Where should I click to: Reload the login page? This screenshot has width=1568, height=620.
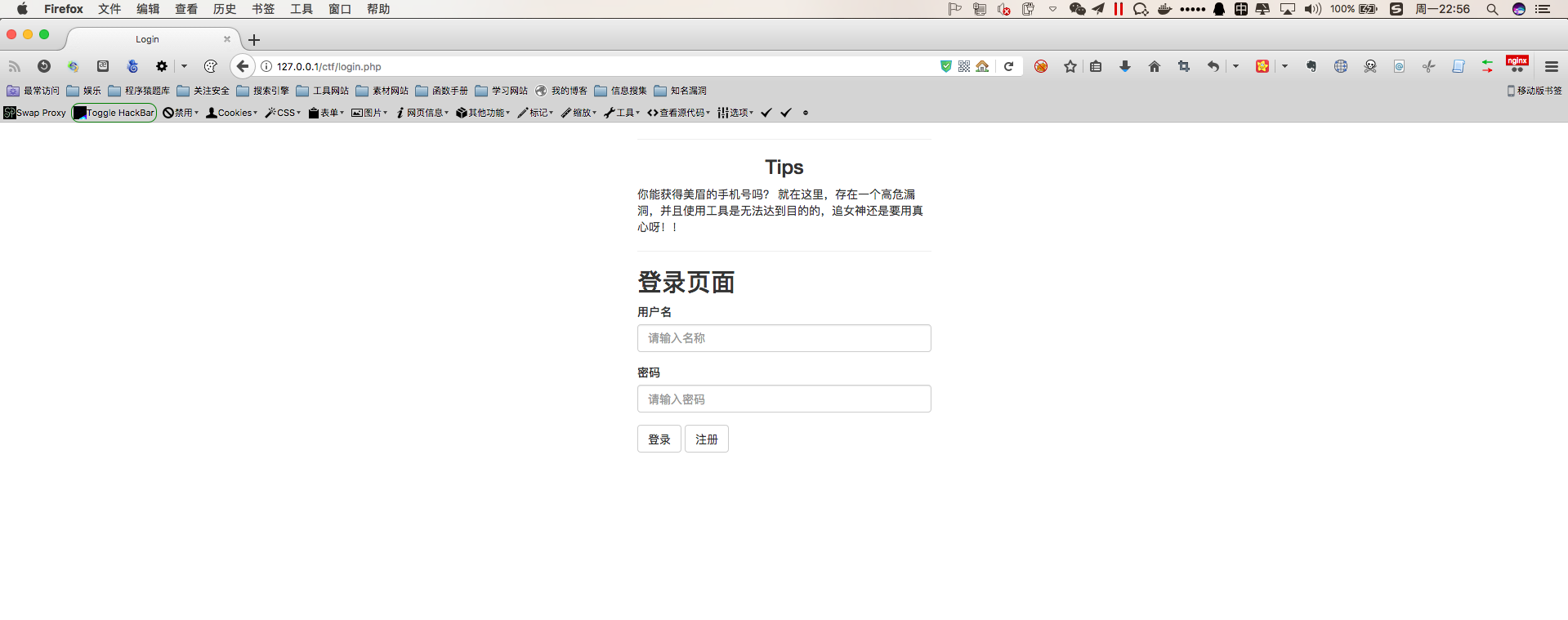1008,66
